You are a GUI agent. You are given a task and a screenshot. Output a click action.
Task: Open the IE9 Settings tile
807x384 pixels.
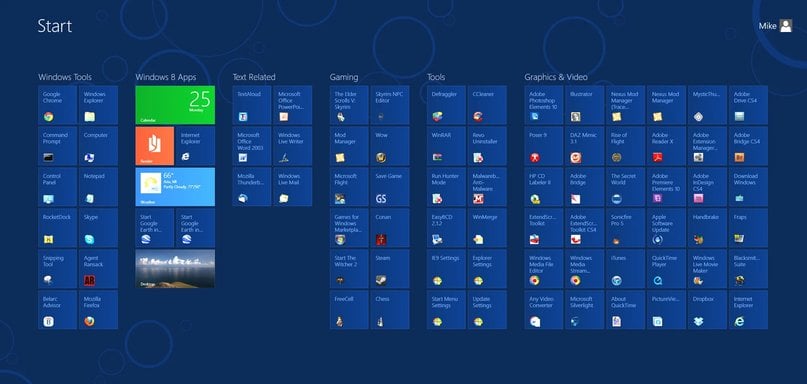tap(446, 269)
